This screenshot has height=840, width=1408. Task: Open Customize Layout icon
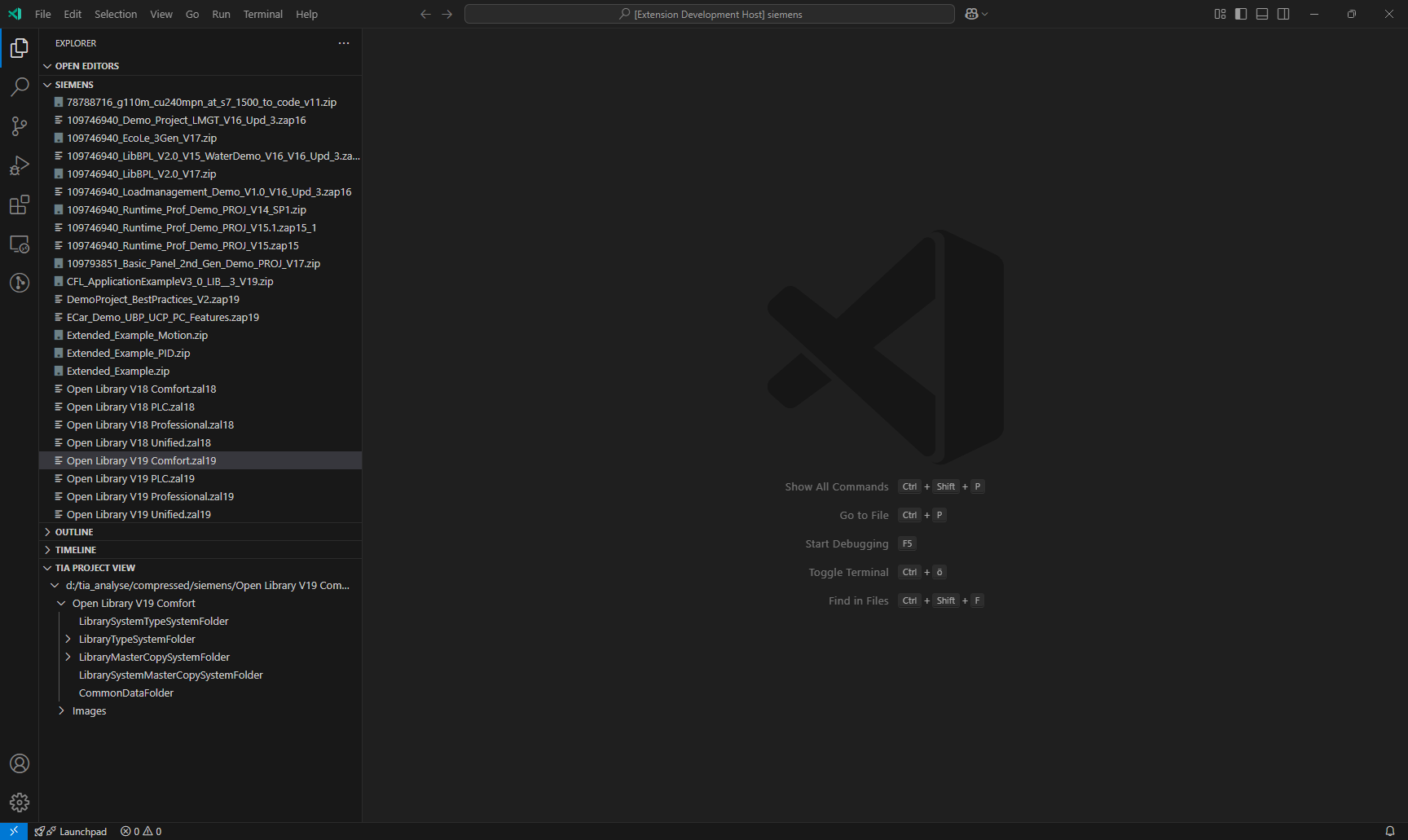(x=1220, y=14)
